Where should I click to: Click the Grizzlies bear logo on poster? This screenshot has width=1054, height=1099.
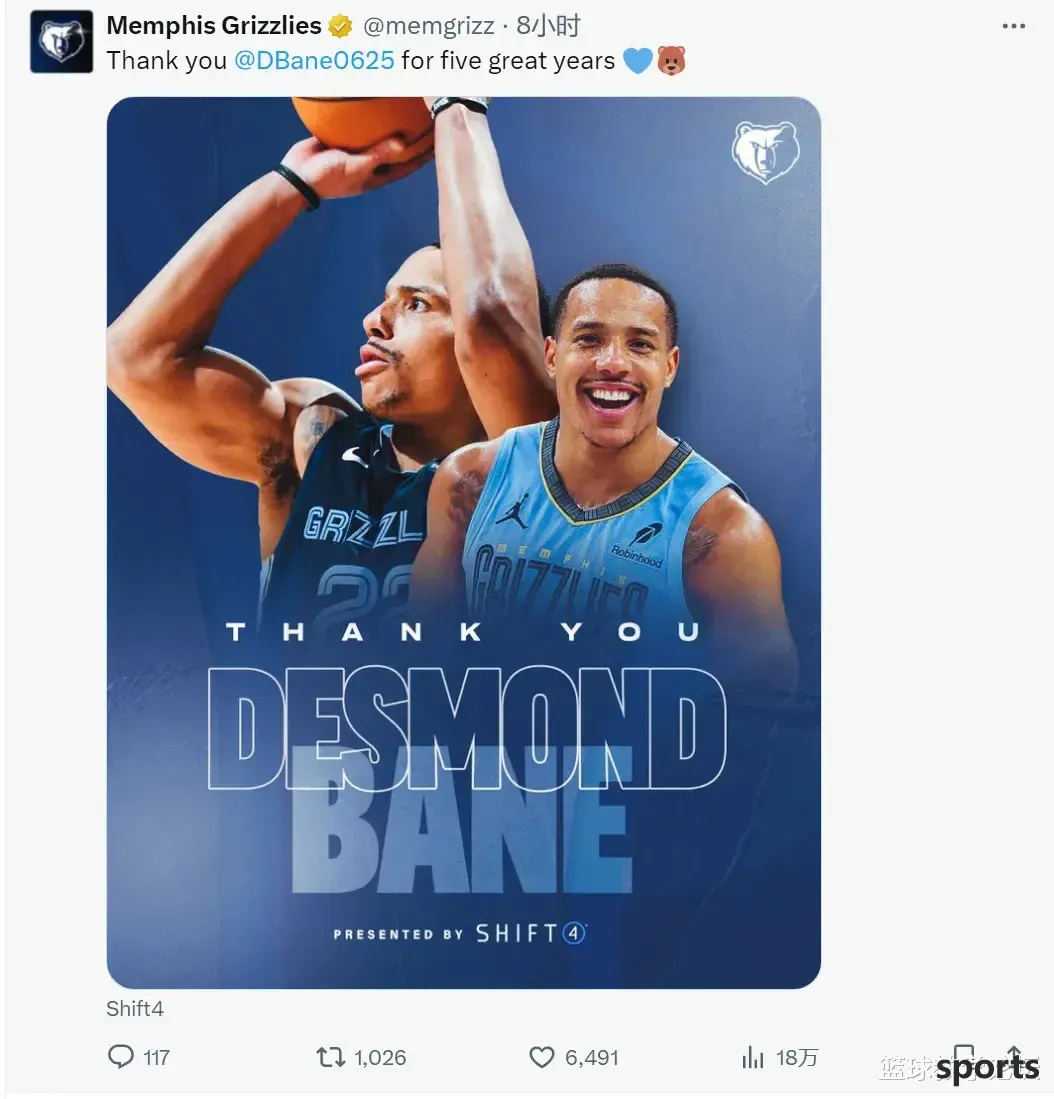(765, 151)
